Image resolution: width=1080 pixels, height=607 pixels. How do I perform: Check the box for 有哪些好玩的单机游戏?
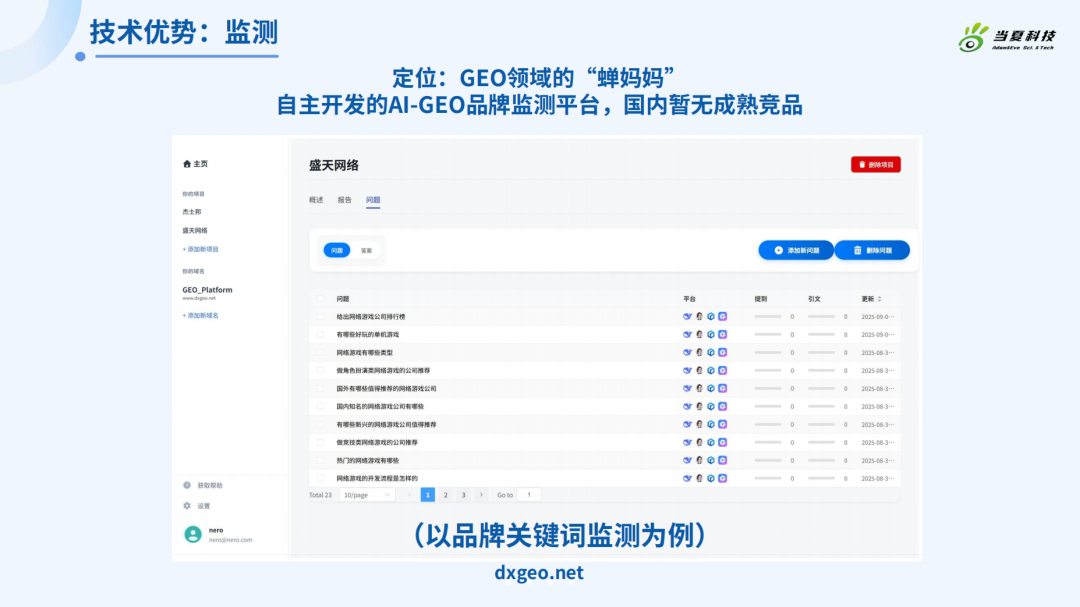320,335
